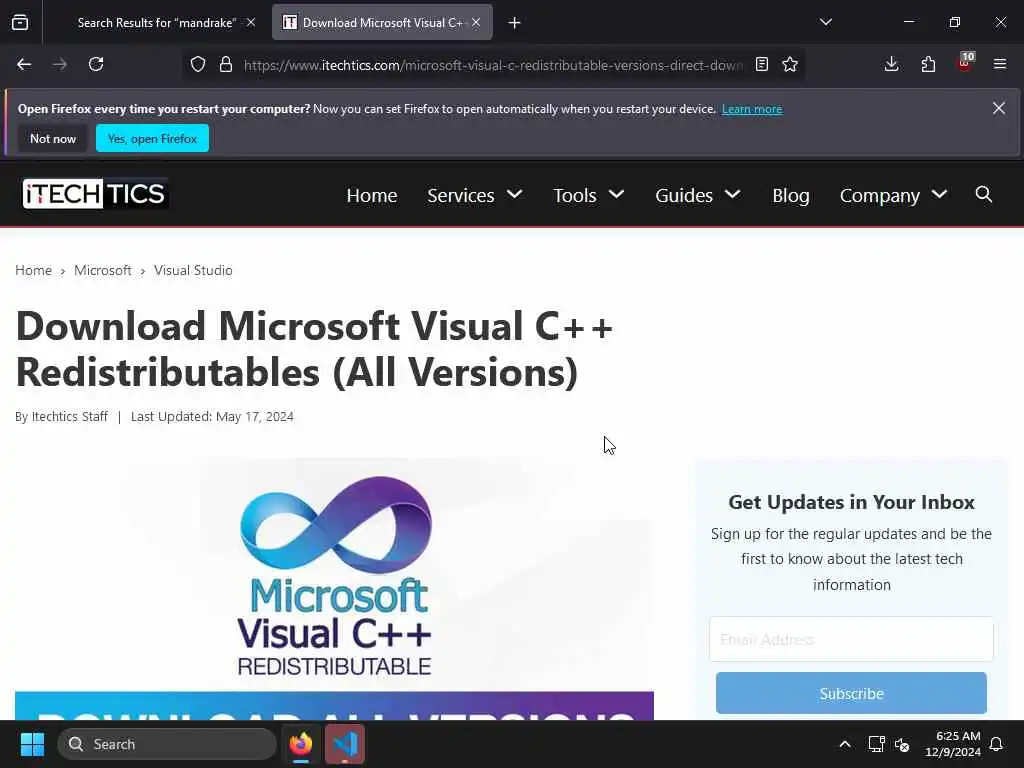Open the Firefox hamburger menu
1024x768 pixels.
point(1000,64)
